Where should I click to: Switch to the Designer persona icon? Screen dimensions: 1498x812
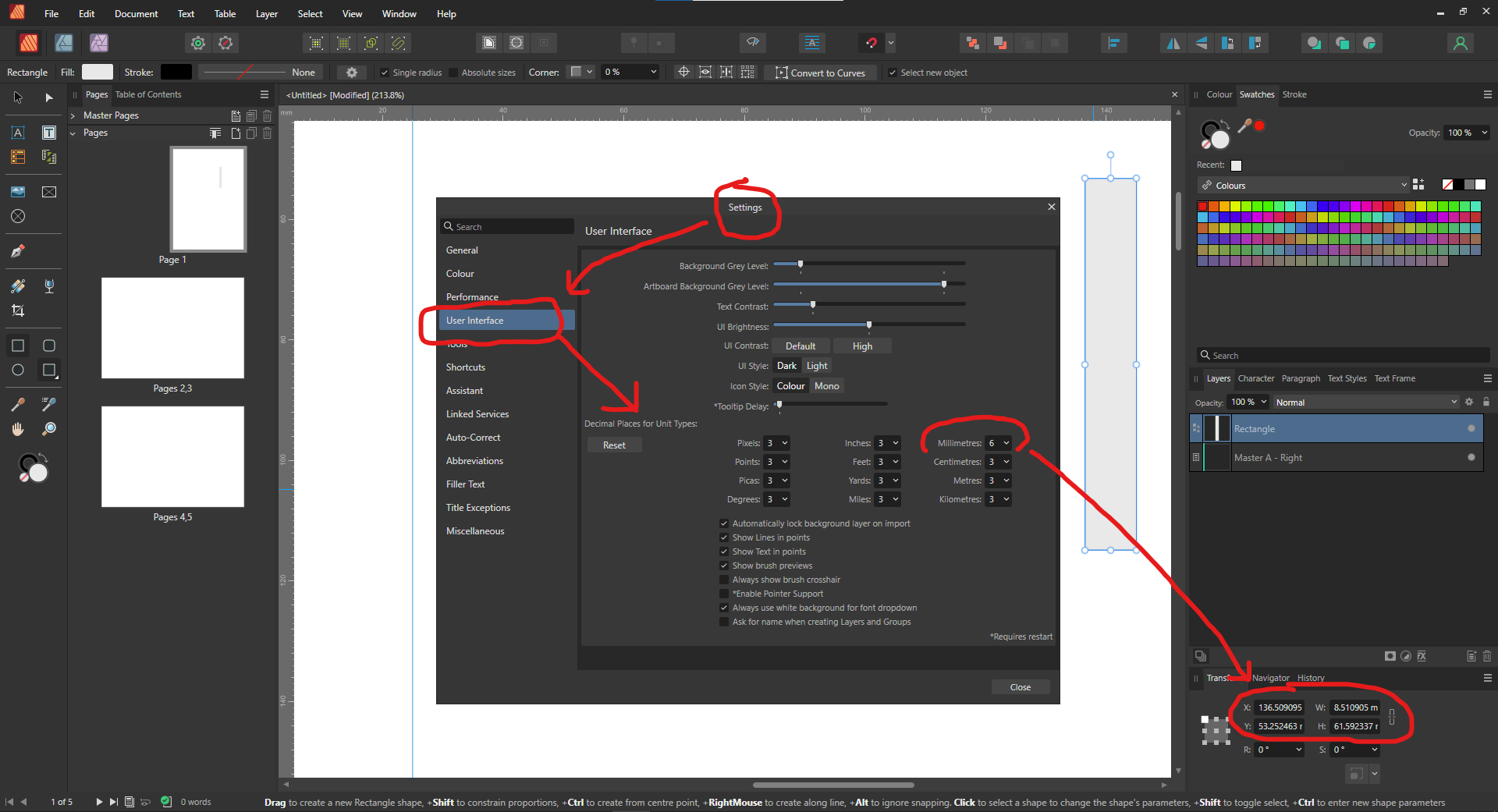click(x=64, y=43)
